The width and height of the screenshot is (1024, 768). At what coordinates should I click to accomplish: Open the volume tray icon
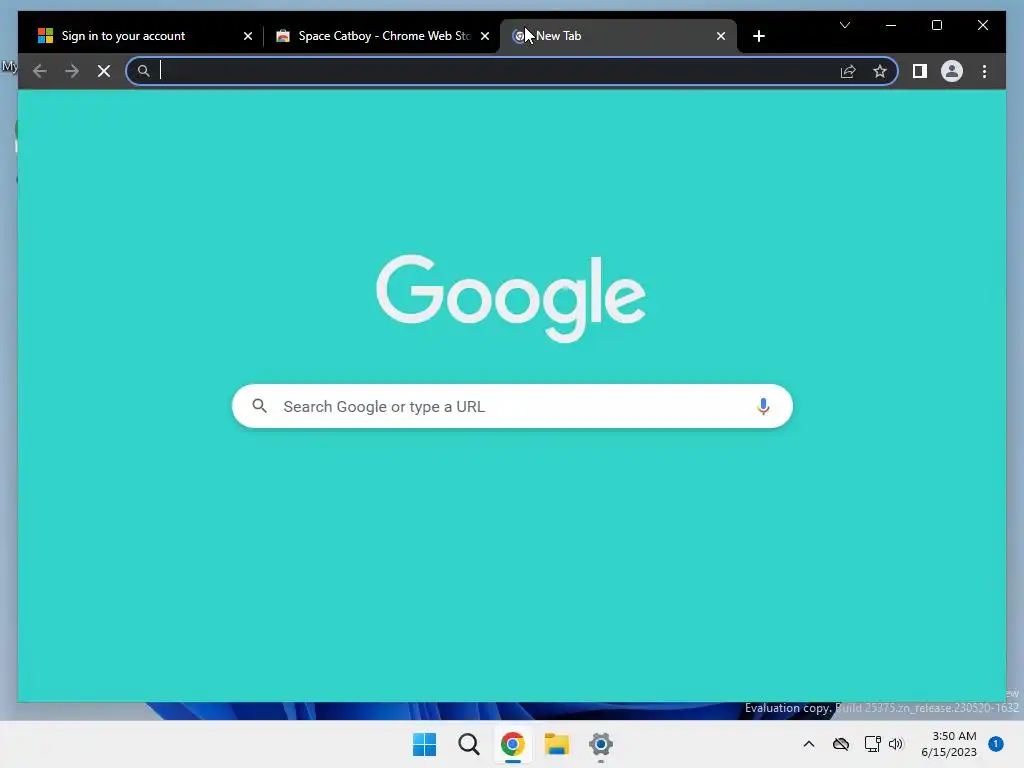coord(895,744)
